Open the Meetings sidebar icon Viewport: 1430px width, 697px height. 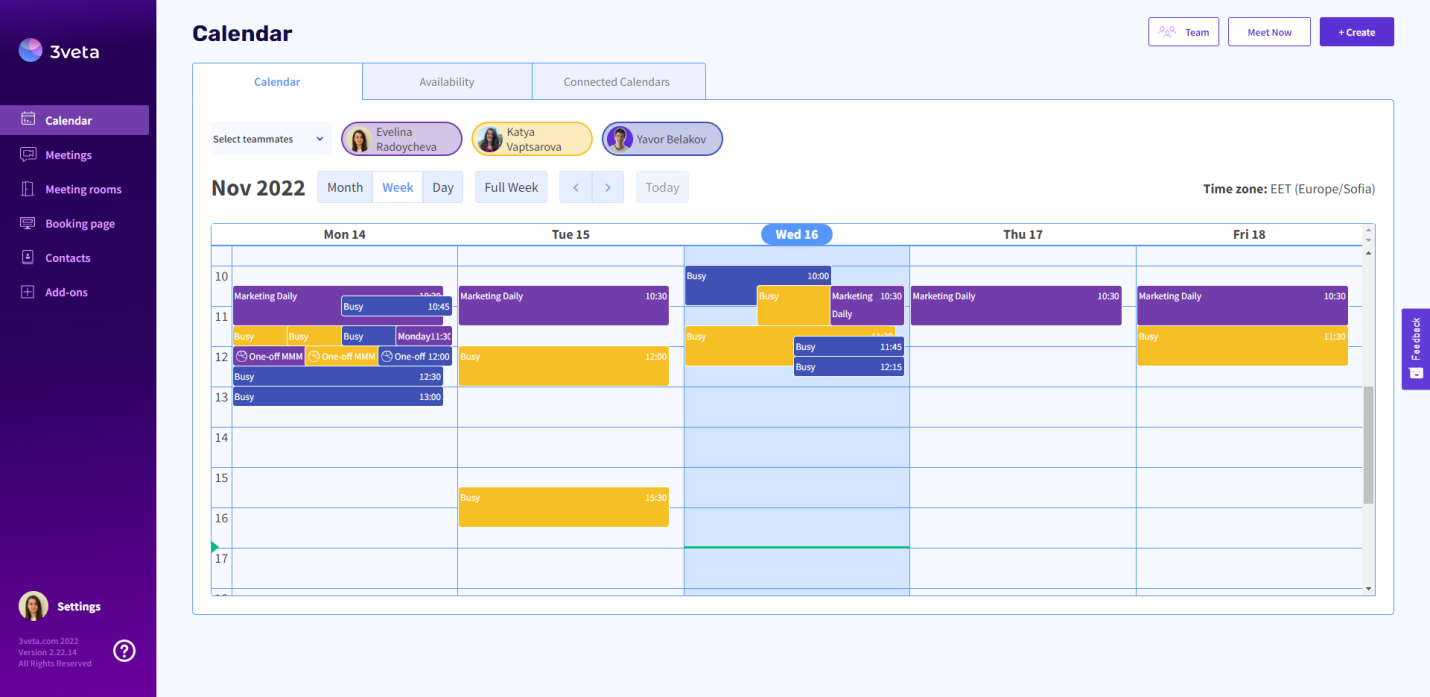coord(29,154)
